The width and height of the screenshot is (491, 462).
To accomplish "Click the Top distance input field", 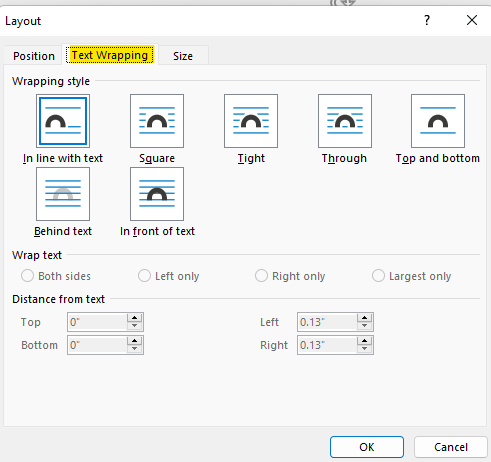I will [x=97, y=322].
